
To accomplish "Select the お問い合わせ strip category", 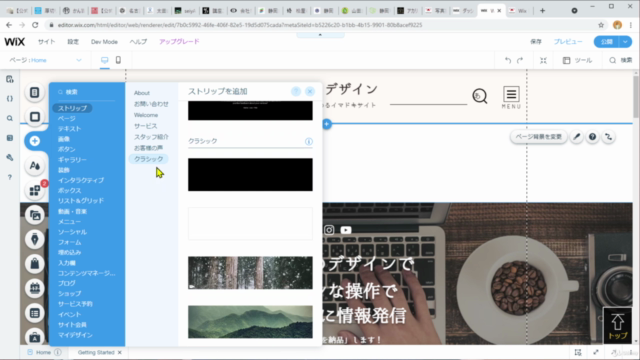I will (151, 104).
